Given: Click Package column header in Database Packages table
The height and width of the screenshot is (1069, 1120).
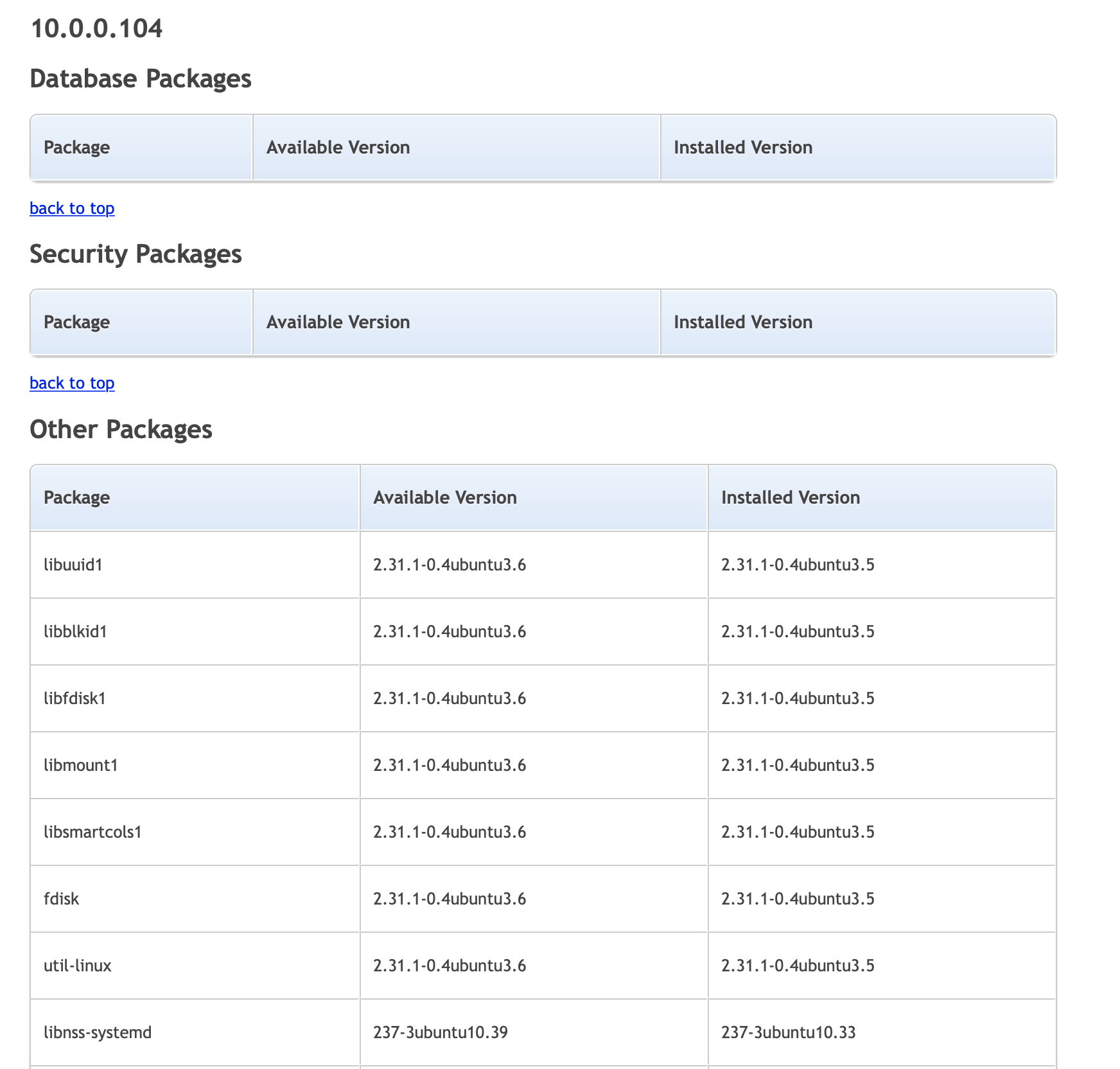Looking at the screenshot, I should [x=141, y=147].
